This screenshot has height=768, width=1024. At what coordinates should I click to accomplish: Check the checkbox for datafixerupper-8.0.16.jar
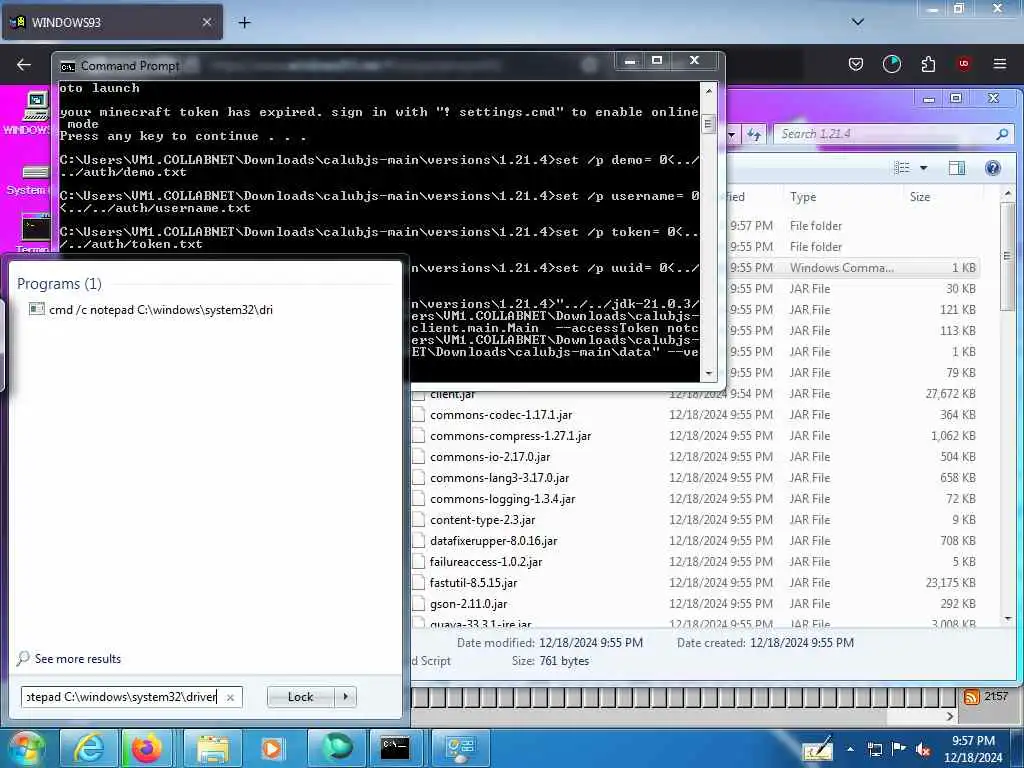418,541
